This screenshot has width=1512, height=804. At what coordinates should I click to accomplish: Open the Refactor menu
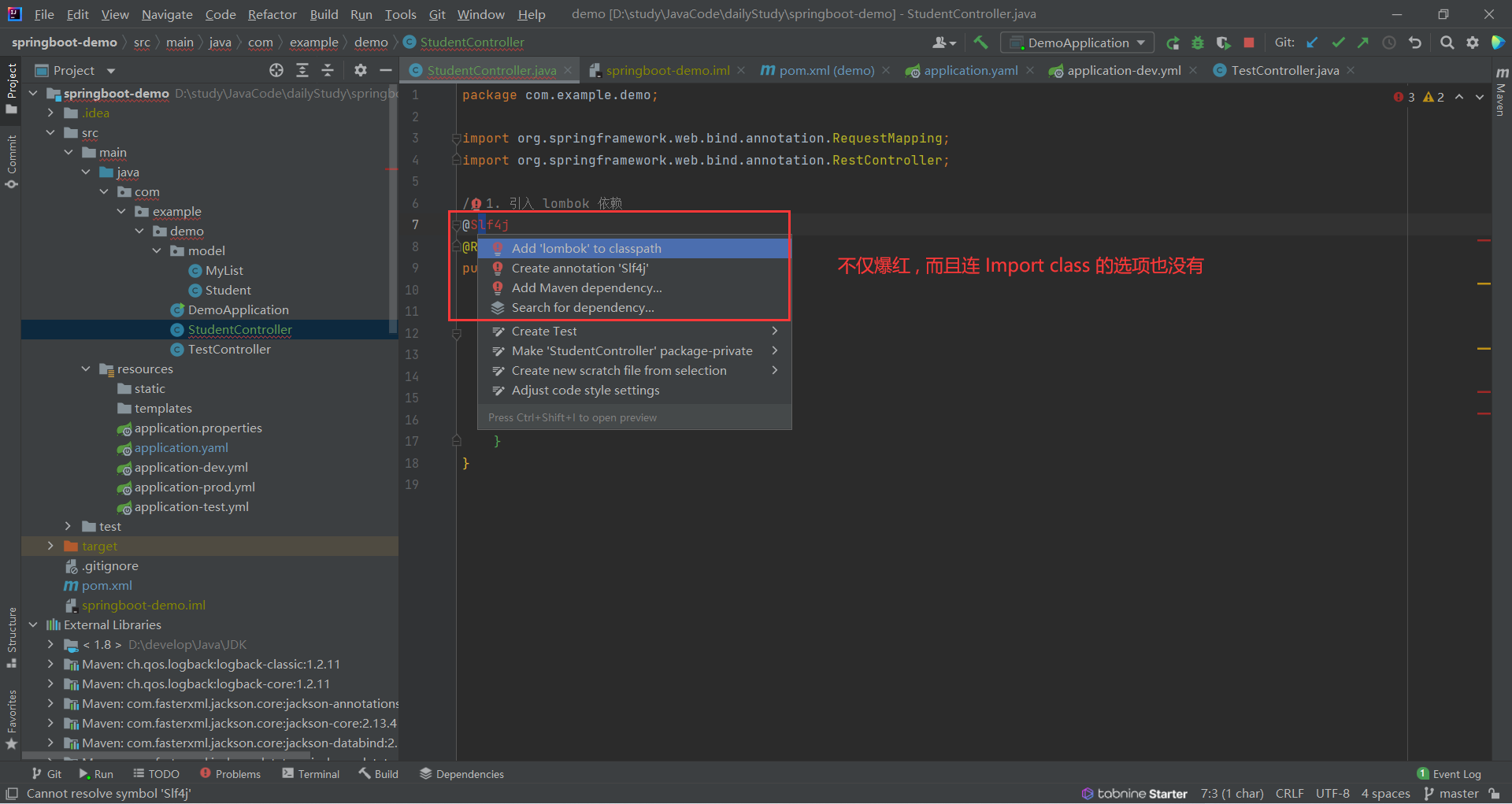coord(272,14)
